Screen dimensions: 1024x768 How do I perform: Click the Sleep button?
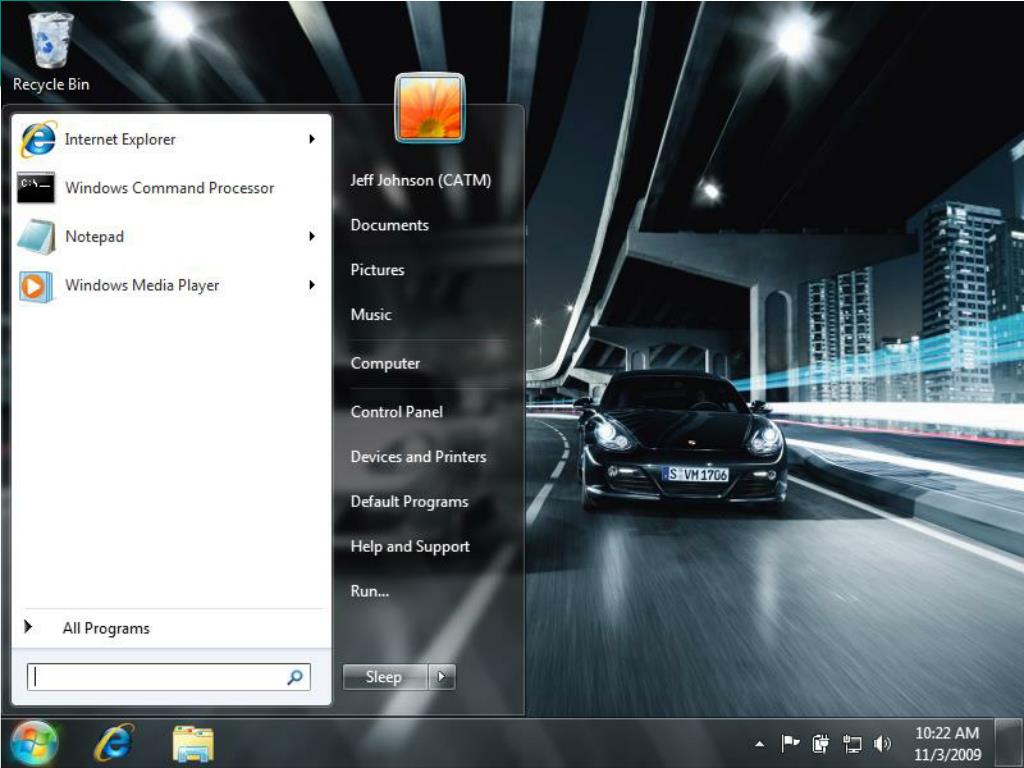[385, 677]
